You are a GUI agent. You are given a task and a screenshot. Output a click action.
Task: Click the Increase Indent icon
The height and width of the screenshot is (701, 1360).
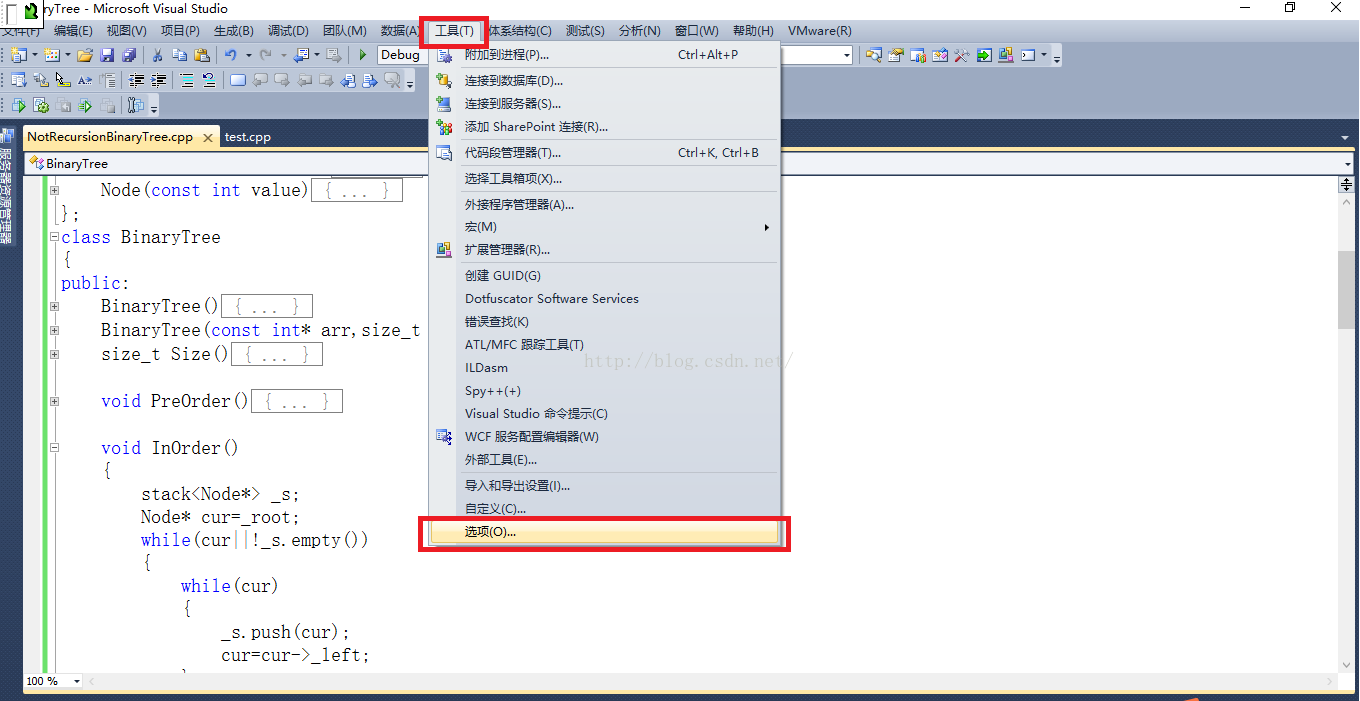tap(157, 78)
